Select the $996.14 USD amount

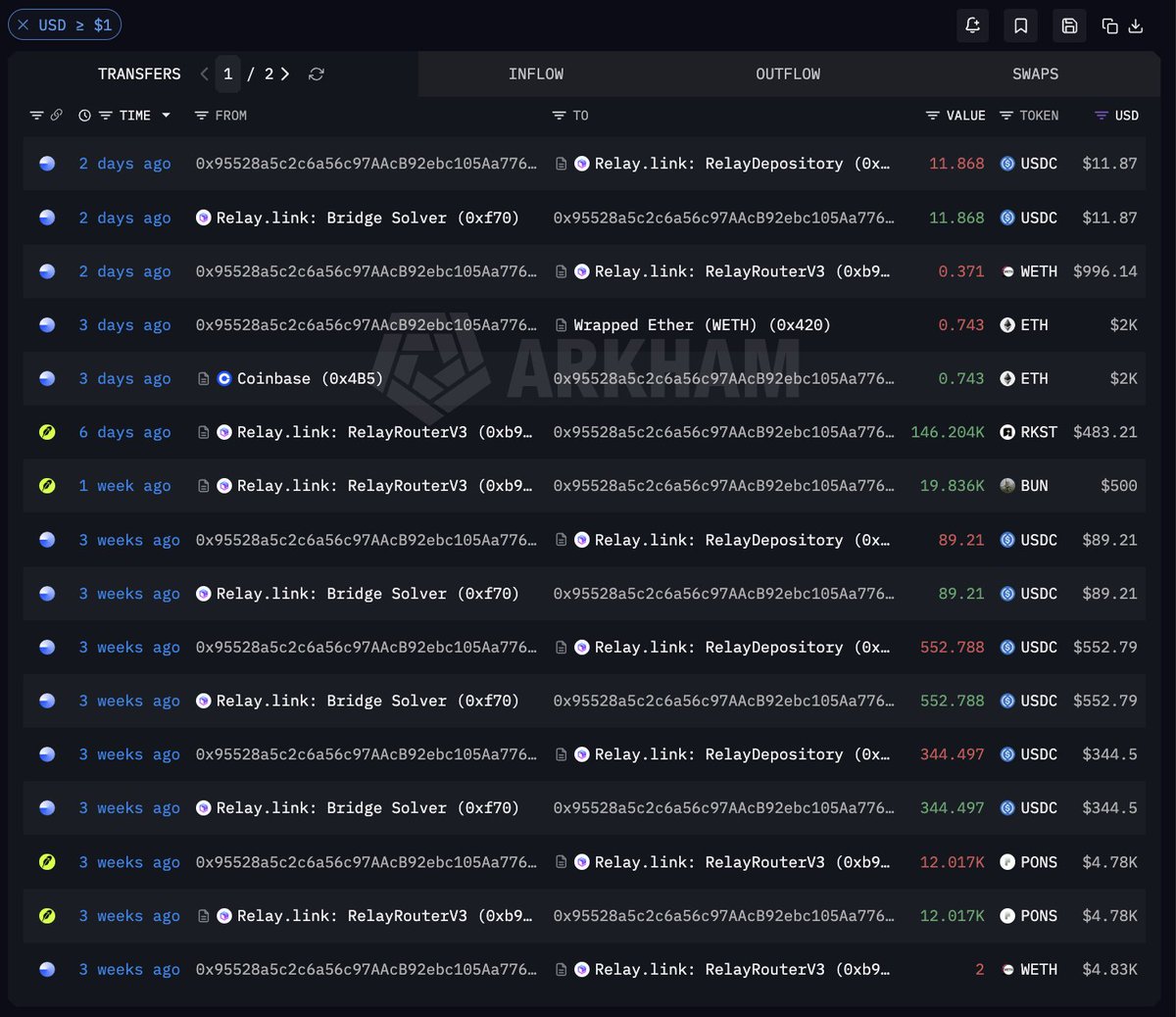pos(1105,271)
